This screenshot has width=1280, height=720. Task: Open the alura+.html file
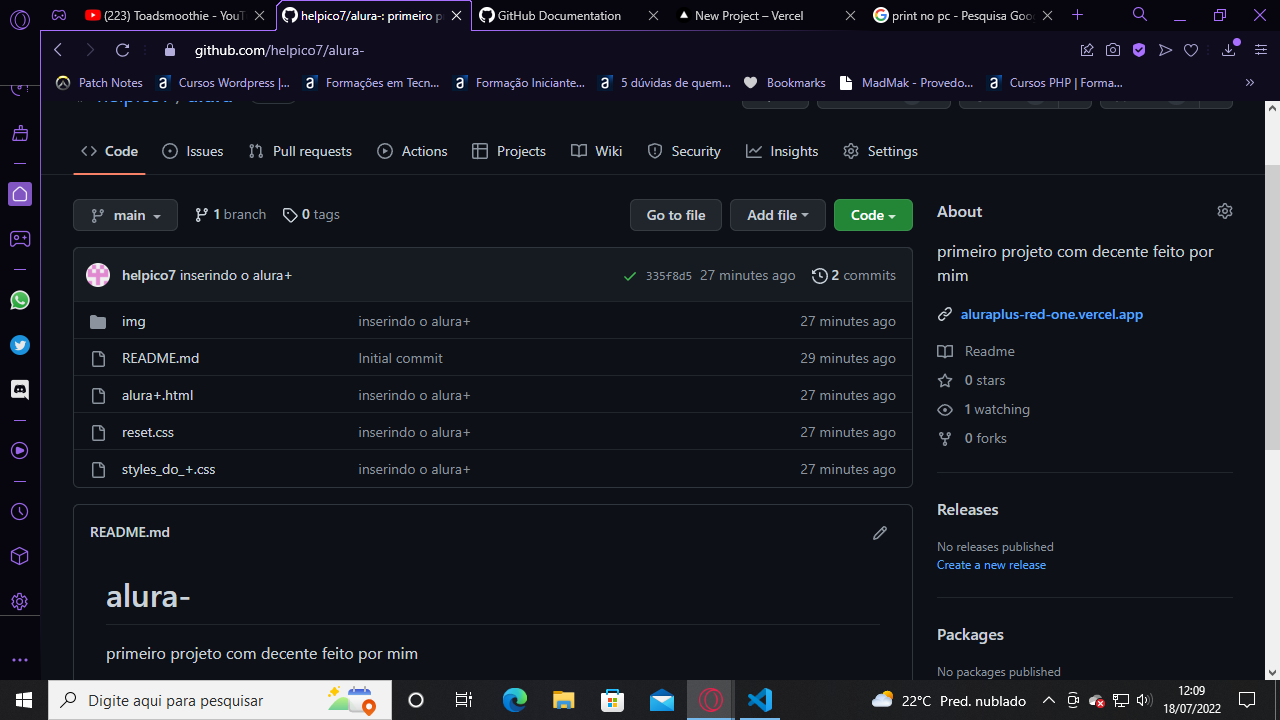point(157,395)
